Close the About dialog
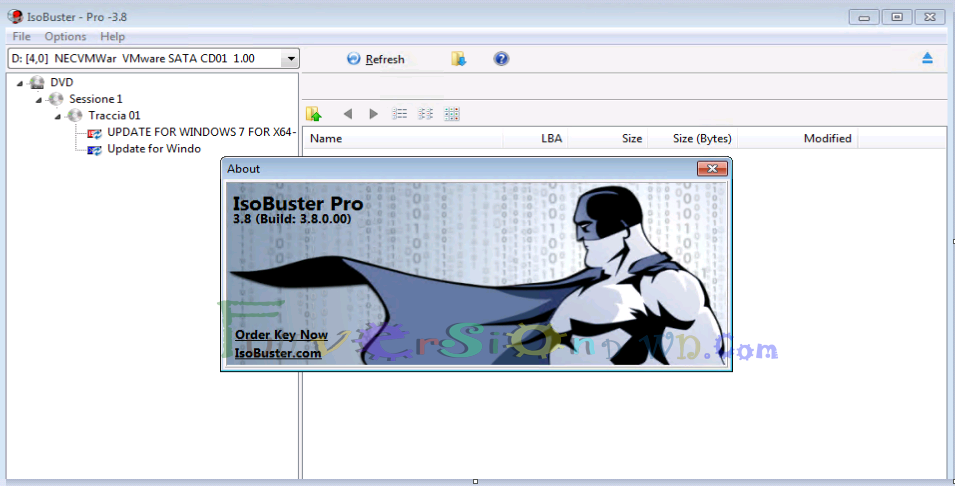This screenshot has height=486, width=955. click(712, 169)
